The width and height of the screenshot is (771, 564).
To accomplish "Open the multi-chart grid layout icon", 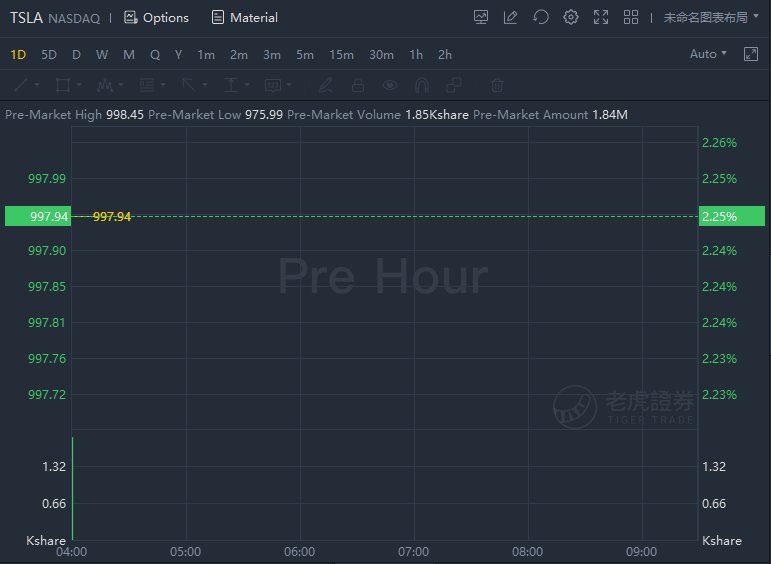I will 631,17.
